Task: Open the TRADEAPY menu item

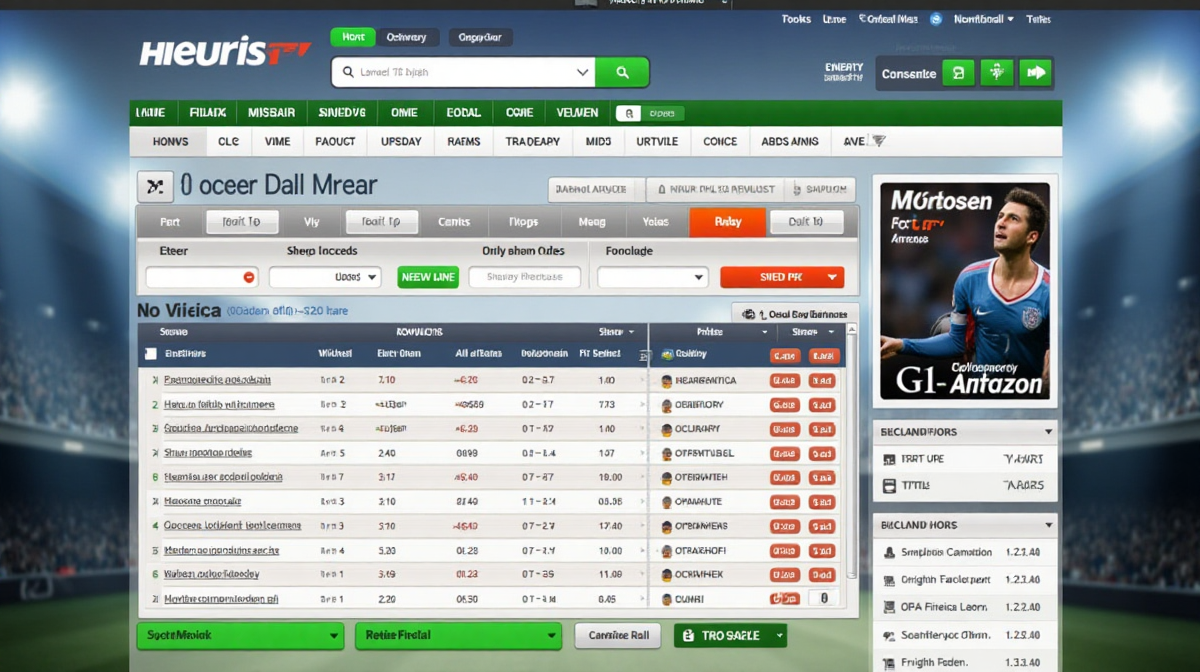Action: tap(532, 142)
